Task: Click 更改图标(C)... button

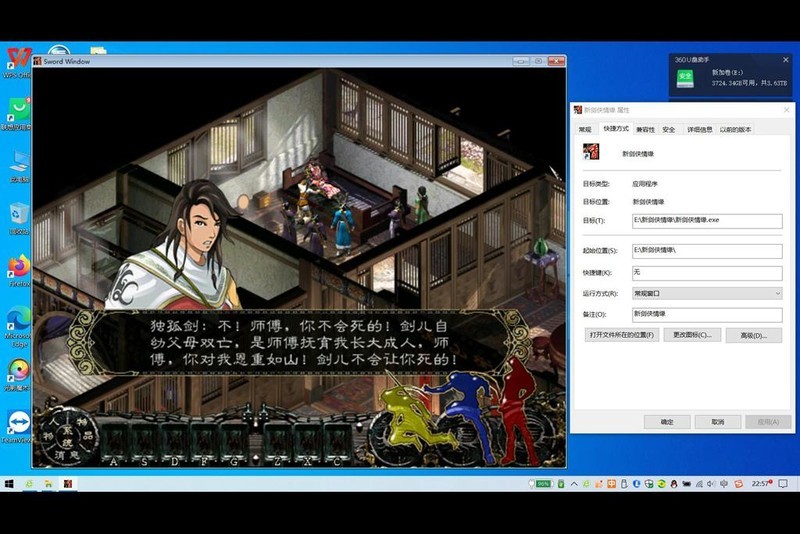Action: point(692,335)
